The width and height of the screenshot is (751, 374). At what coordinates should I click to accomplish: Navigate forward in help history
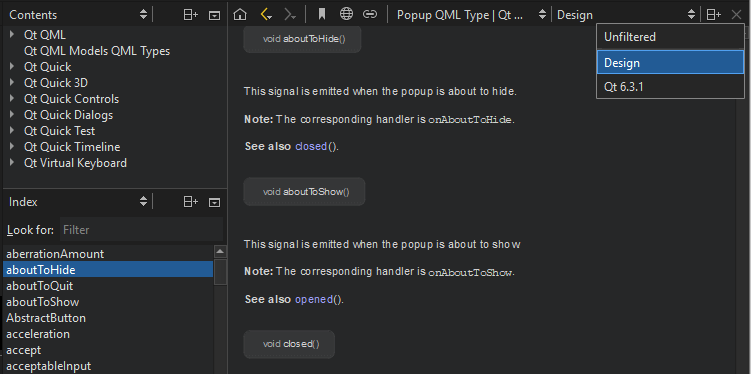tap(290, 15)
